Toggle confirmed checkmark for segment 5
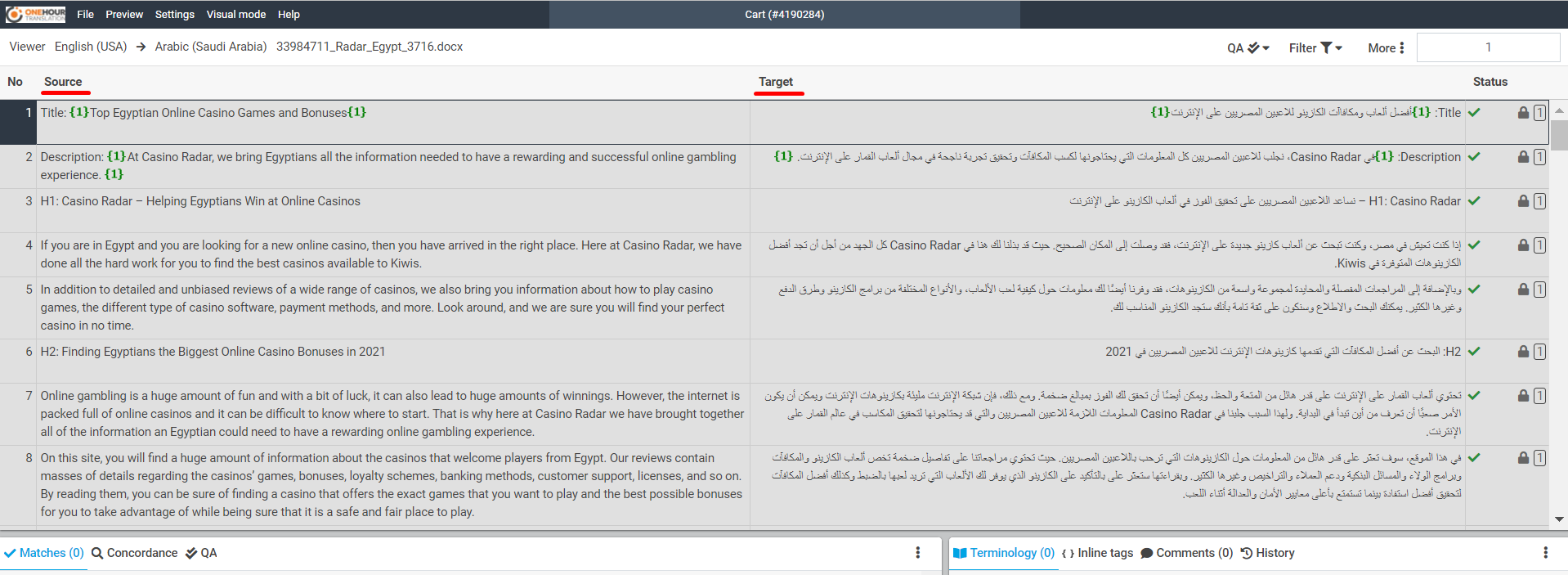 [1474, 290]
